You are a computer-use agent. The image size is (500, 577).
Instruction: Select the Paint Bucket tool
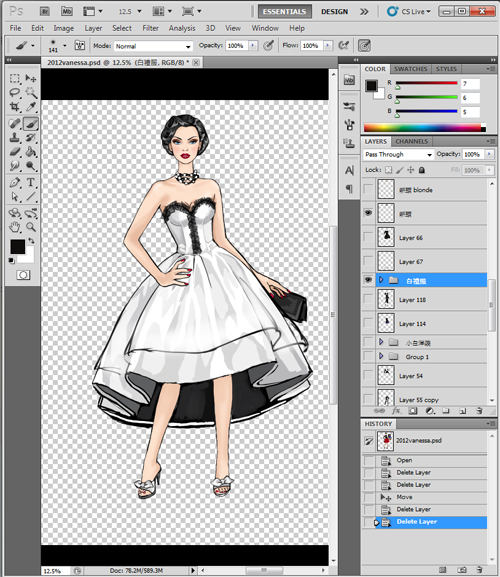[31, 152]
